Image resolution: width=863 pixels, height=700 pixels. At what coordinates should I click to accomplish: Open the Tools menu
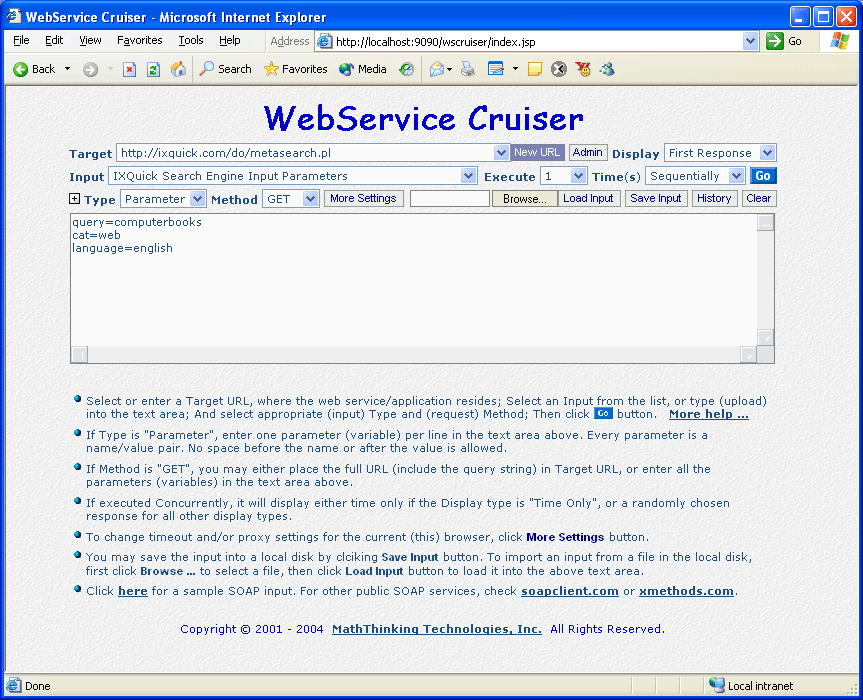click(190, 40)
